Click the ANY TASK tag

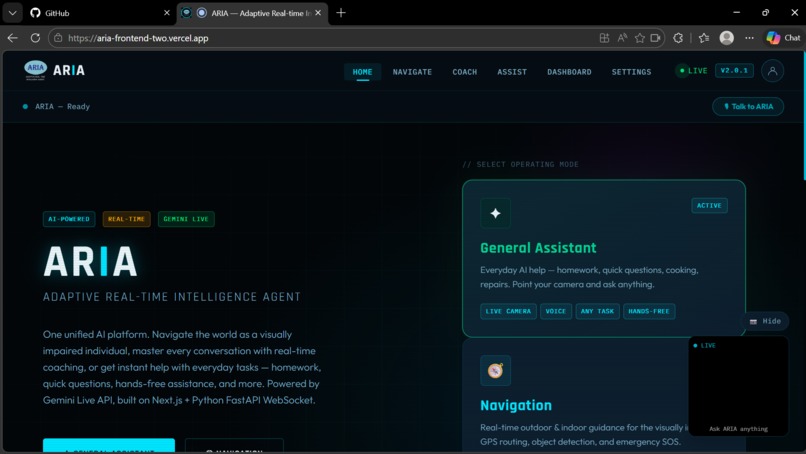[597, 311]
